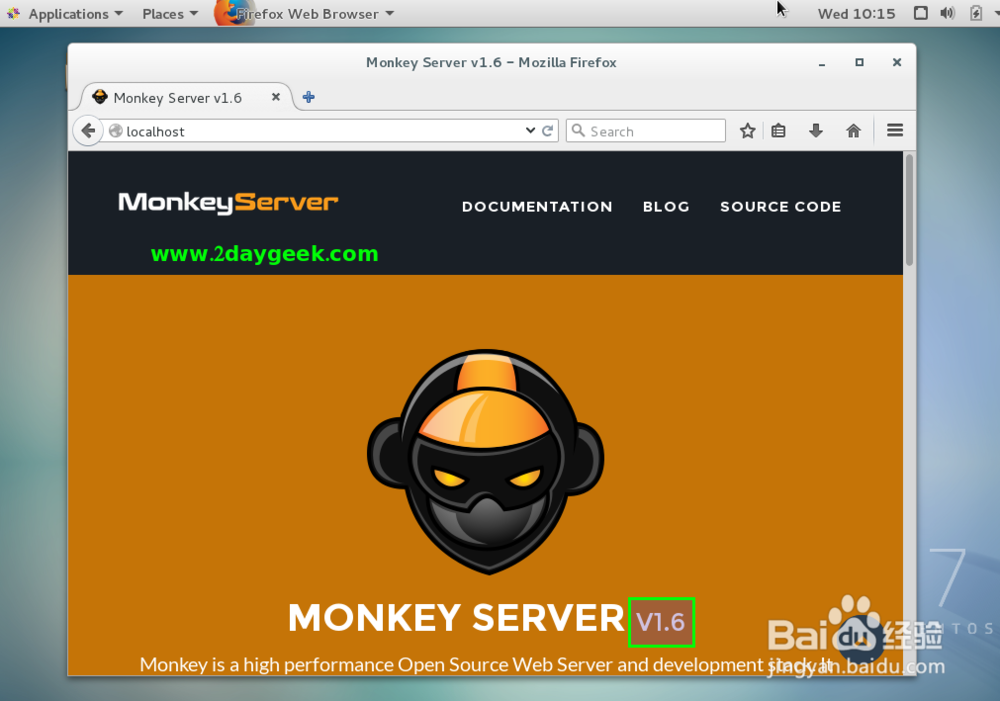Go back using the Firefox back arrow
Image resolution: width=1000 pixels, height=701 pixels.
point(88,131)
